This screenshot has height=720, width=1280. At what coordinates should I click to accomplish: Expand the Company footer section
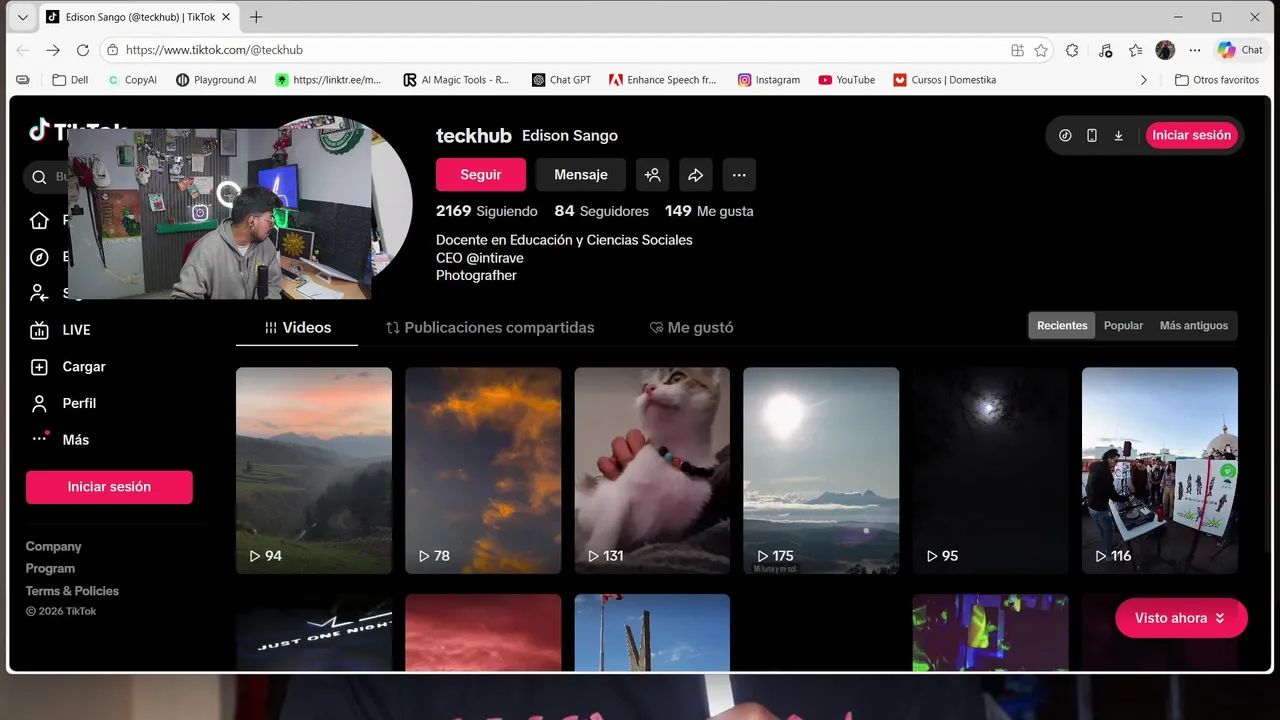(x=54, y=546)
